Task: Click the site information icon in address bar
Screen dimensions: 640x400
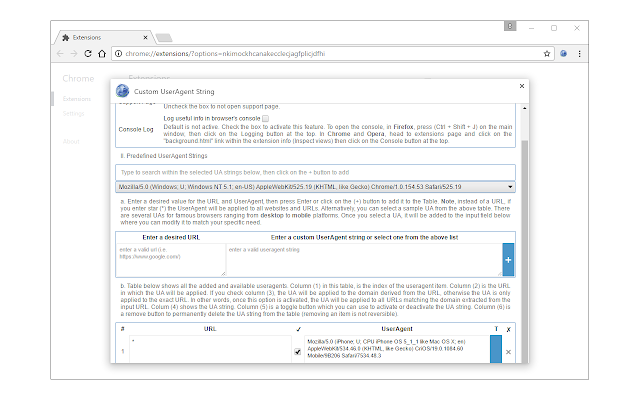Action: coord(118,53)
